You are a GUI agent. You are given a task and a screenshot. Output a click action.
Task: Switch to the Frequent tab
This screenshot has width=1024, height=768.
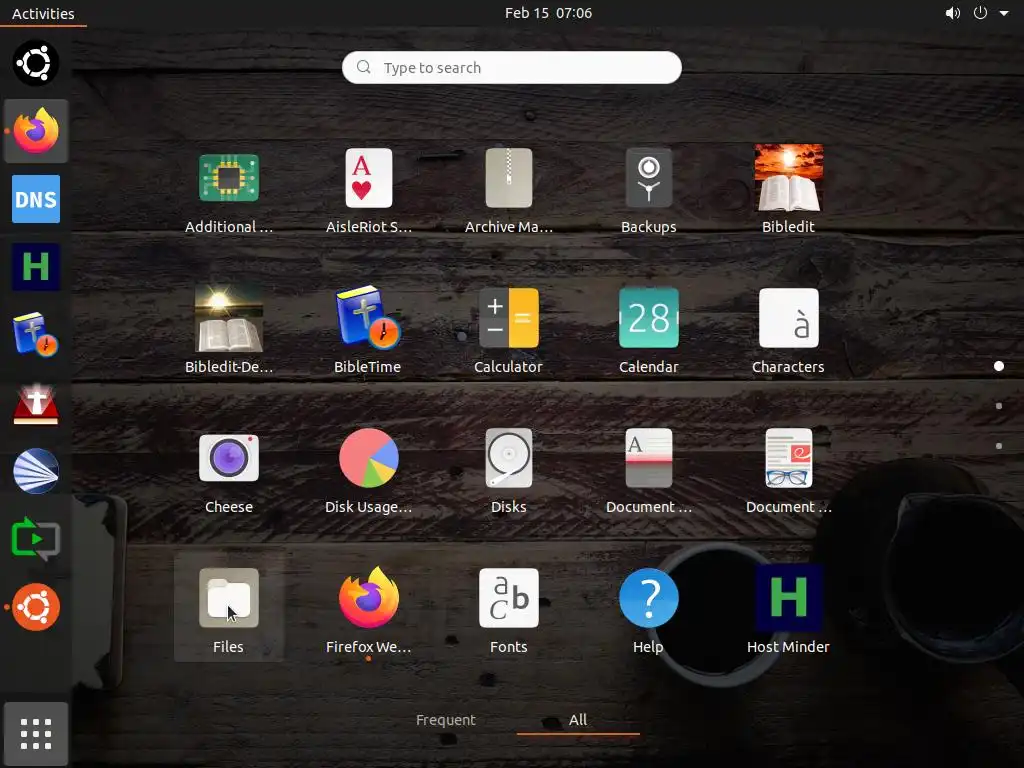(x=446, y=720)
